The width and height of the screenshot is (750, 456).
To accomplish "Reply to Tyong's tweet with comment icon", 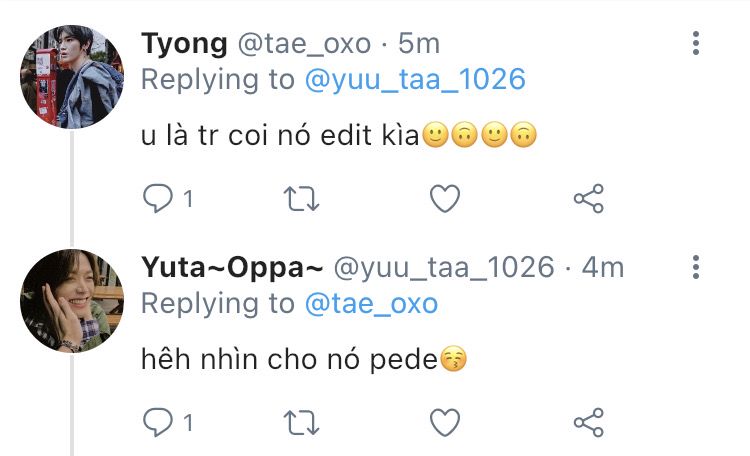I will [158, 198].
